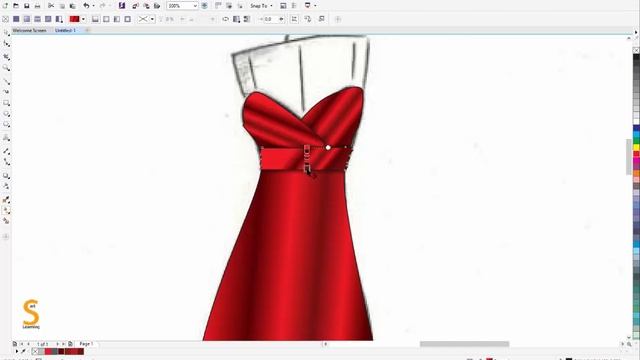The image size is (640, 360).
Task: Open the Snap To dropdown
Action: click(x=261, y=6)
